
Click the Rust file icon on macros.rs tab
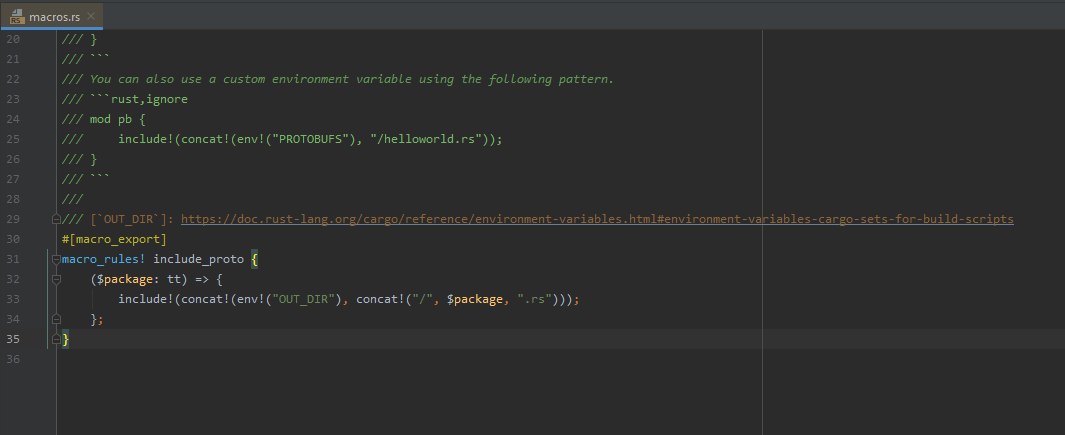(x=17, y=16)
